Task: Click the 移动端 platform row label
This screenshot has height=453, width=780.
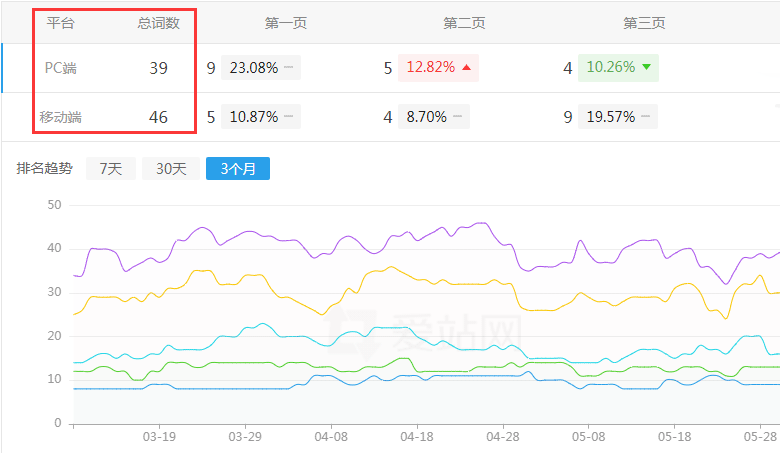Action: tap(61, 117)
